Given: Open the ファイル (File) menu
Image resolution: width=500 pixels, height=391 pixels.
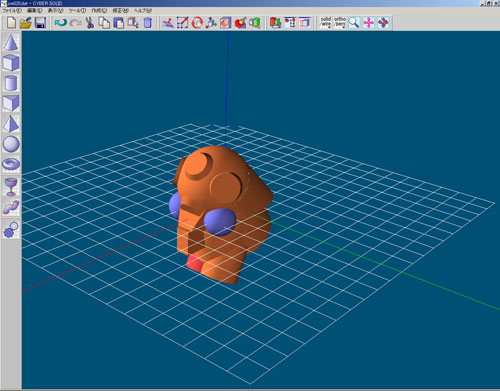Looking at the screenshot, I should (x=11, y=10).
